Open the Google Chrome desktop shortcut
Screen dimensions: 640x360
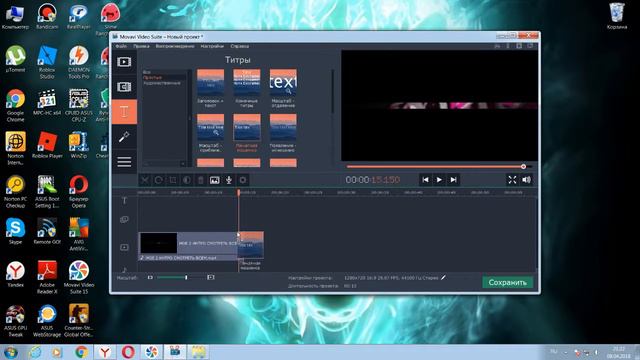(x=16, y=105)
